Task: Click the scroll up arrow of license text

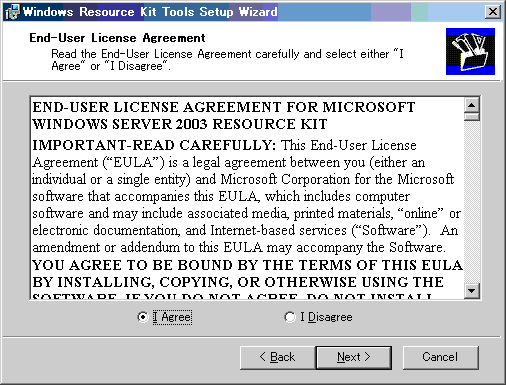Action: 471,106
